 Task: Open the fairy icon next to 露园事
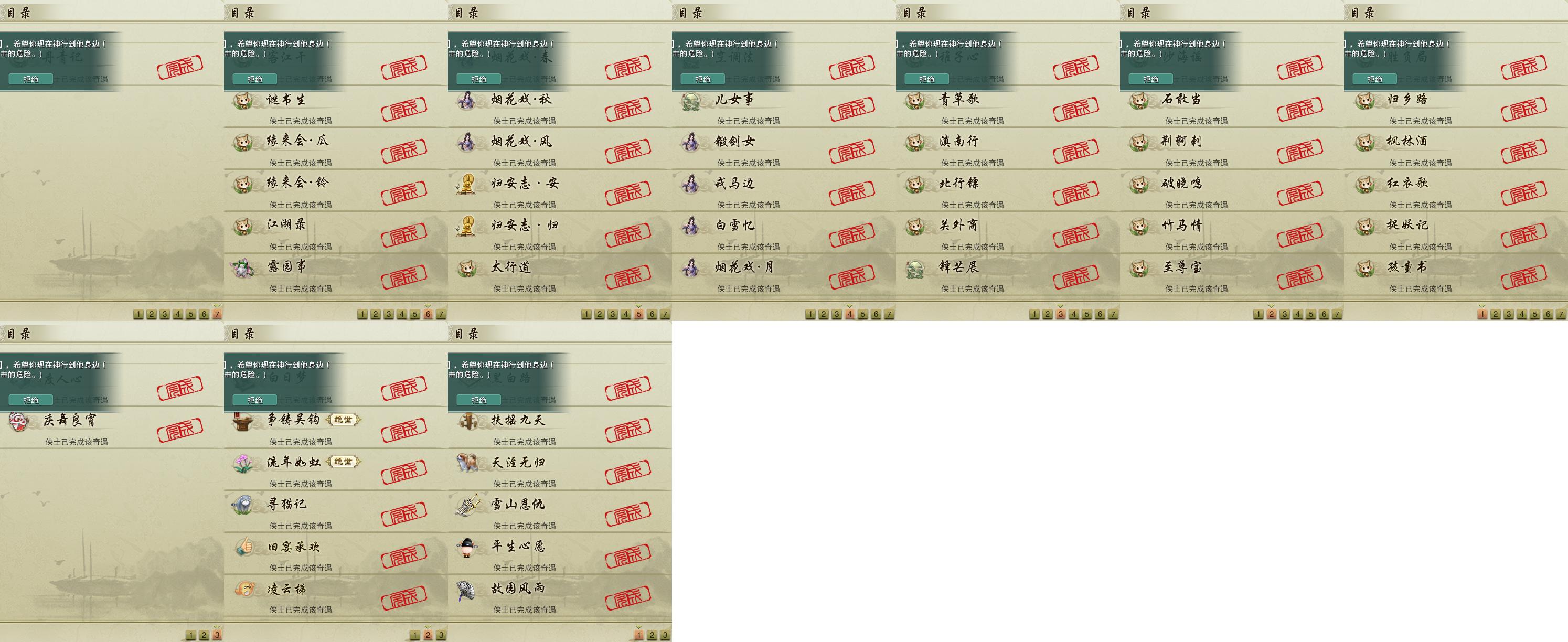(243, 267)
